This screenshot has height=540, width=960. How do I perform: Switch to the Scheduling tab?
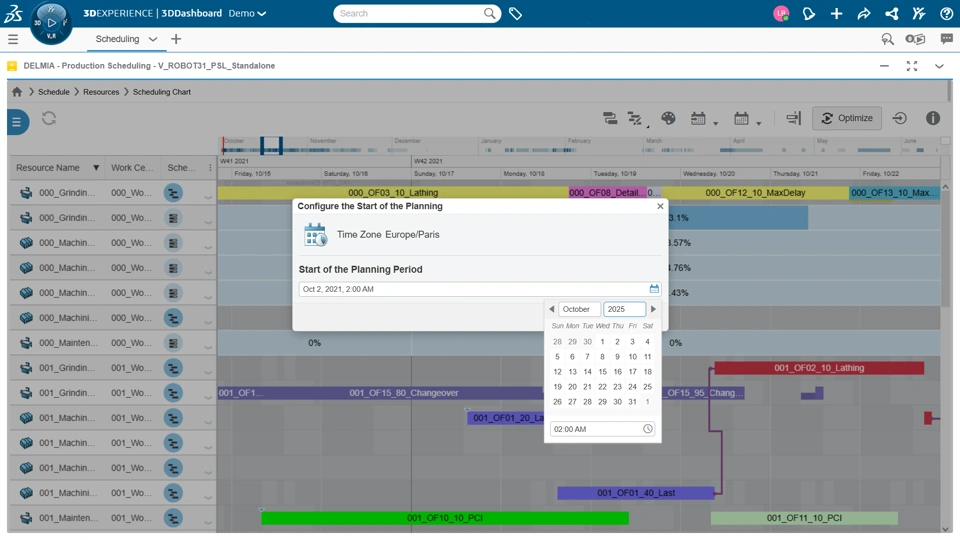(117, 39)
